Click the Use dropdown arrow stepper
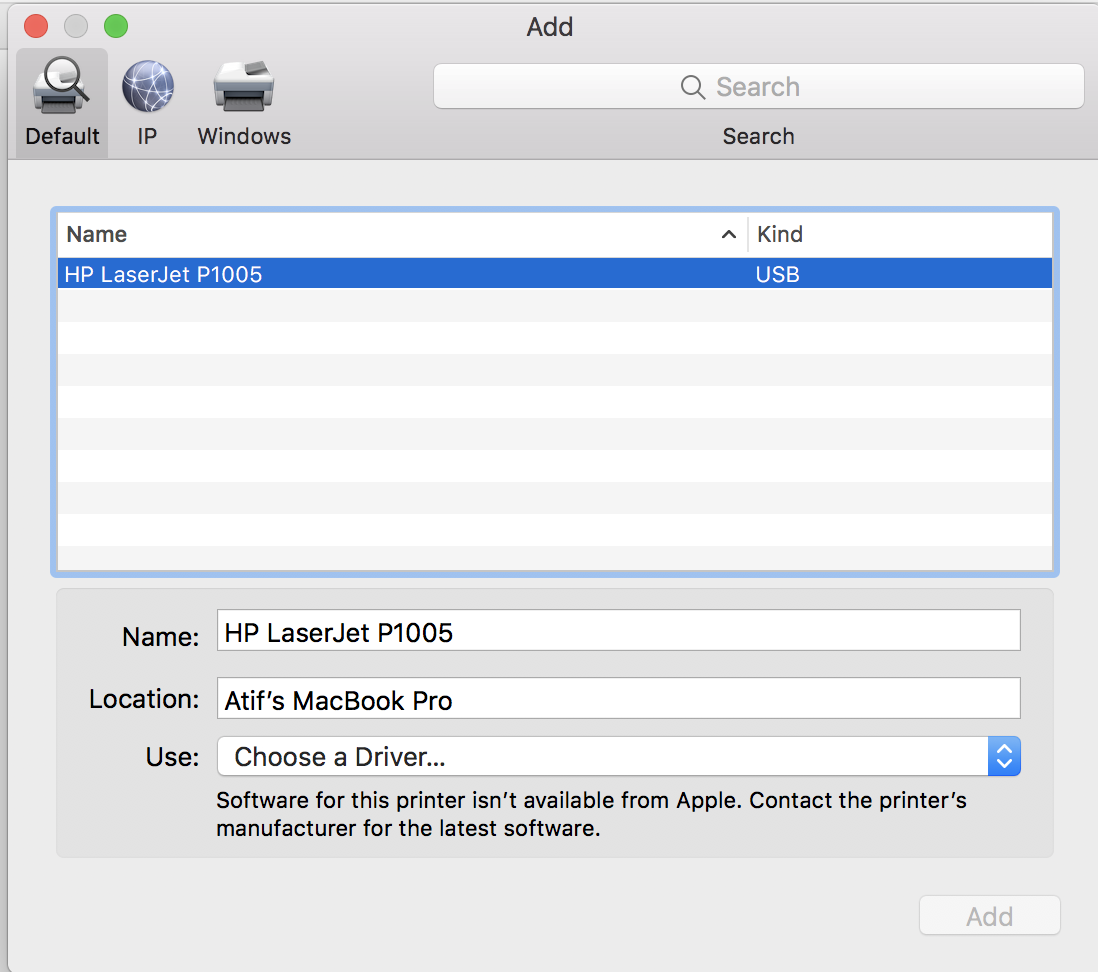The image size is (1098, 972). (1004, 756)
